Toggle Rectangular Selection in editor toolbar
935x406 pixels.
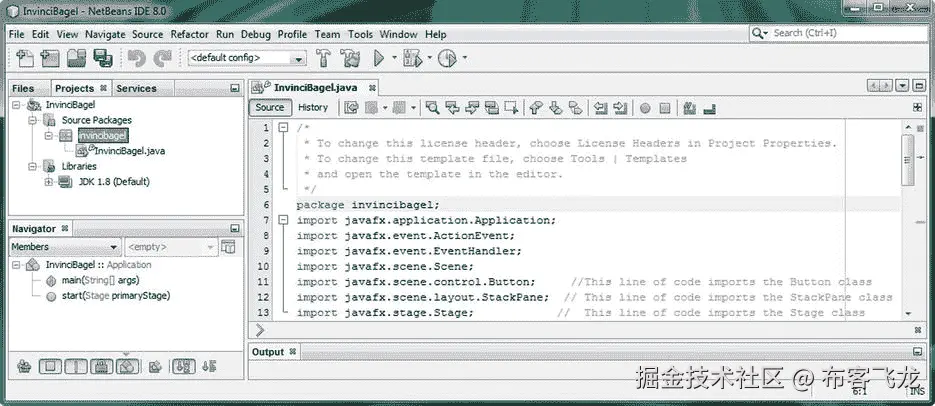pyautogui.click(x=511, y=108)
